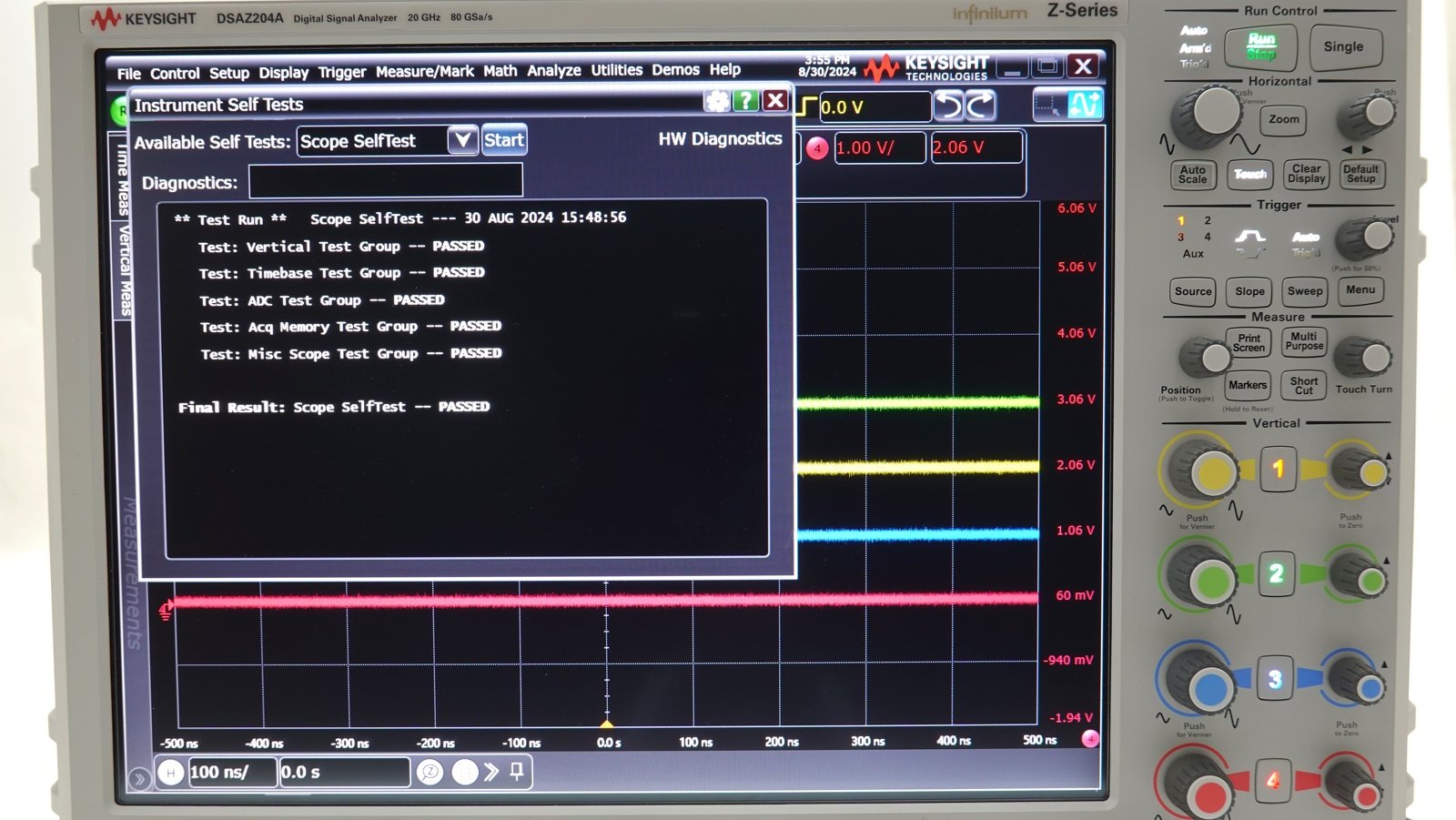Edit the channel 4 offset 2.06 V
The height and width of the screenshot is (820, 1456).
pyautogui.click(x=976, y=147)
